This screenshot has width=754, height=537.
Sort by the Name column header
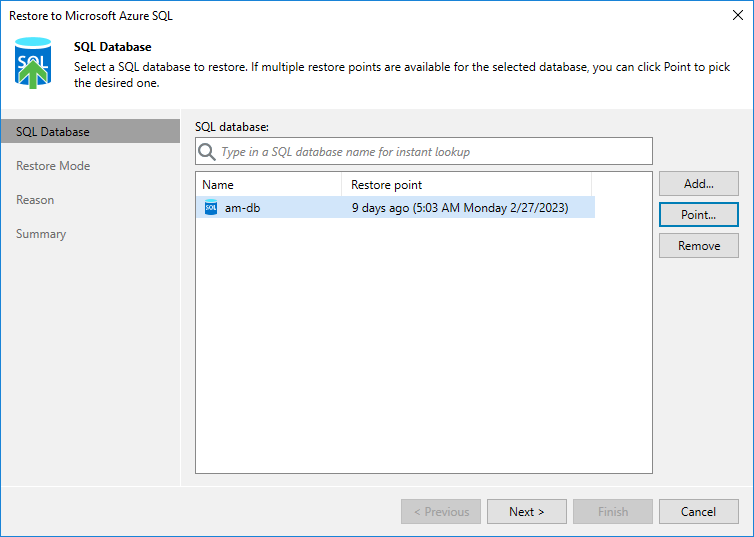point(268,185)
